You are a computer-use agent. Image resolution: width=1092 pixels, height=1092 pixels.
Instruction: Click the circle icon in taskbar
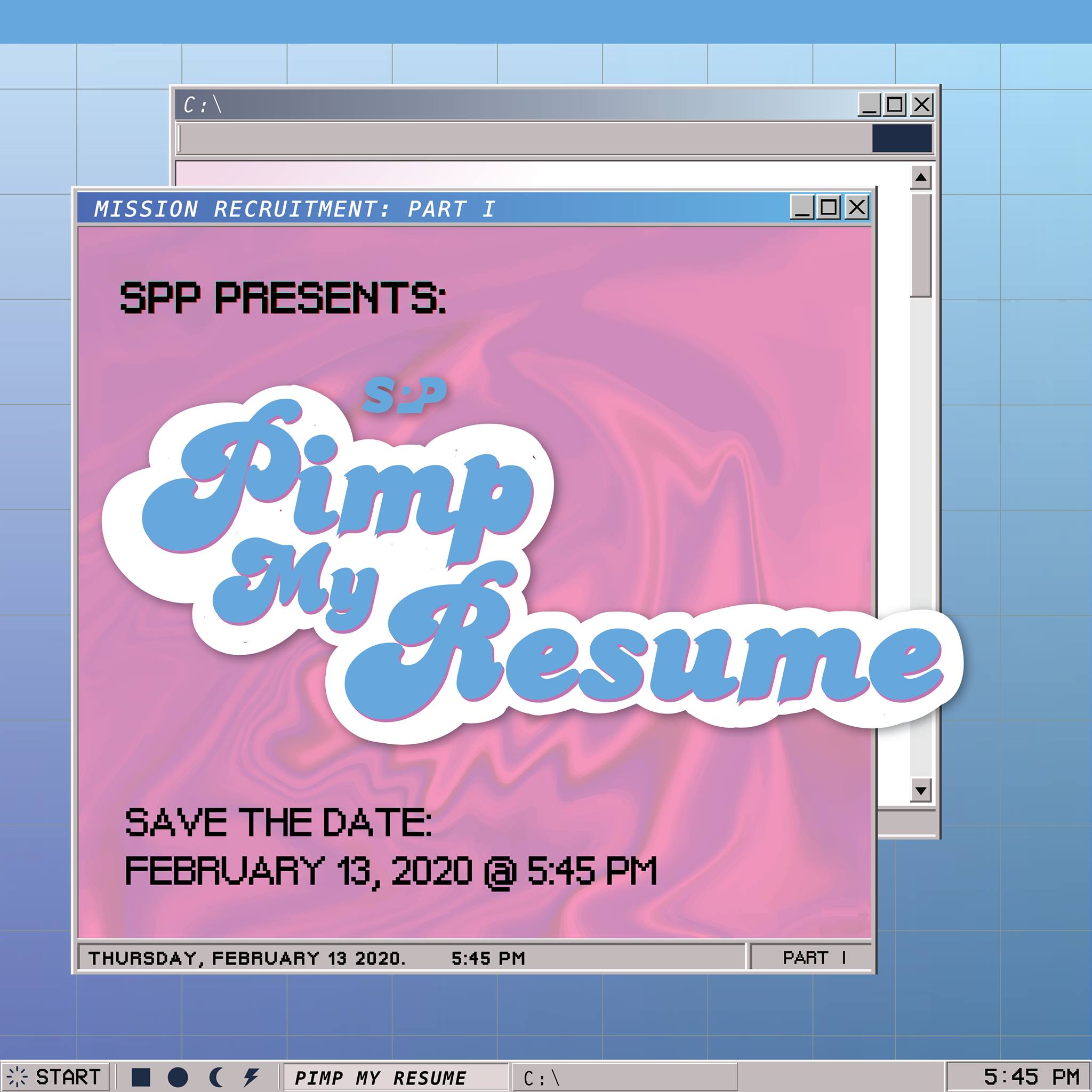pos(178,1077)
